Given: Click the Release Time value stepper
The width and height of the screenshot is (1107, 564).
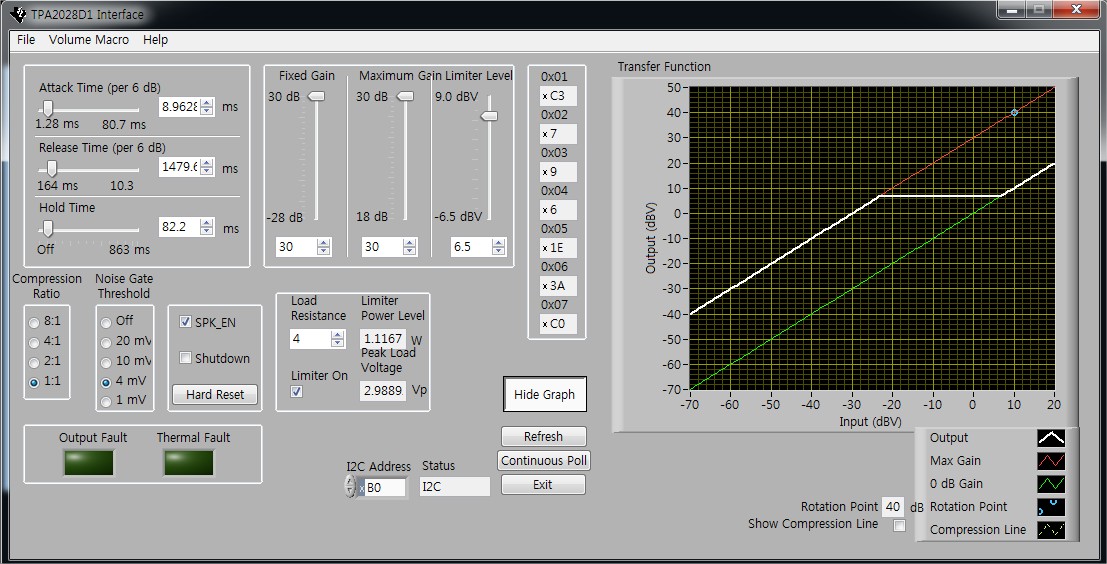Looking at the screenshot, I should tap(207, 167).
